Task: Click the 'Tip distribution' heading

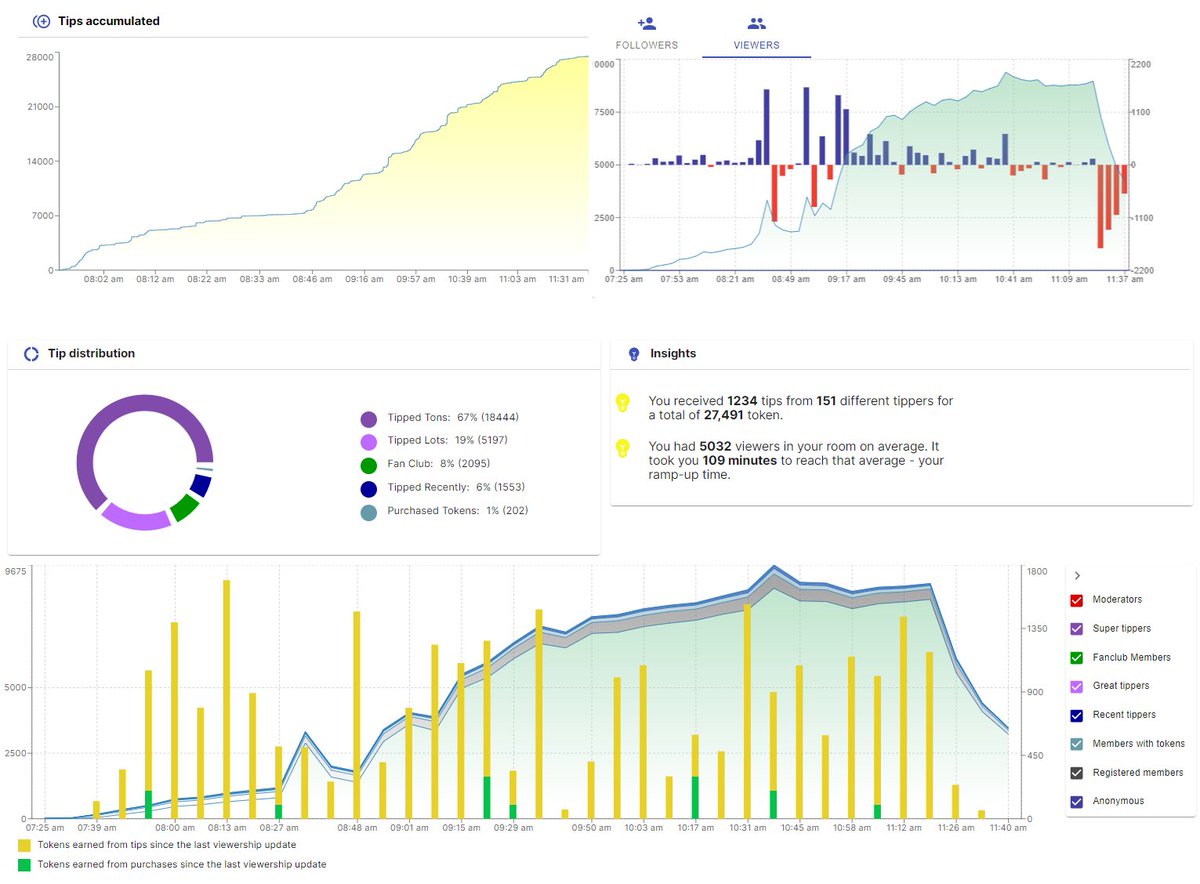Action: click(x=92, y=354)
